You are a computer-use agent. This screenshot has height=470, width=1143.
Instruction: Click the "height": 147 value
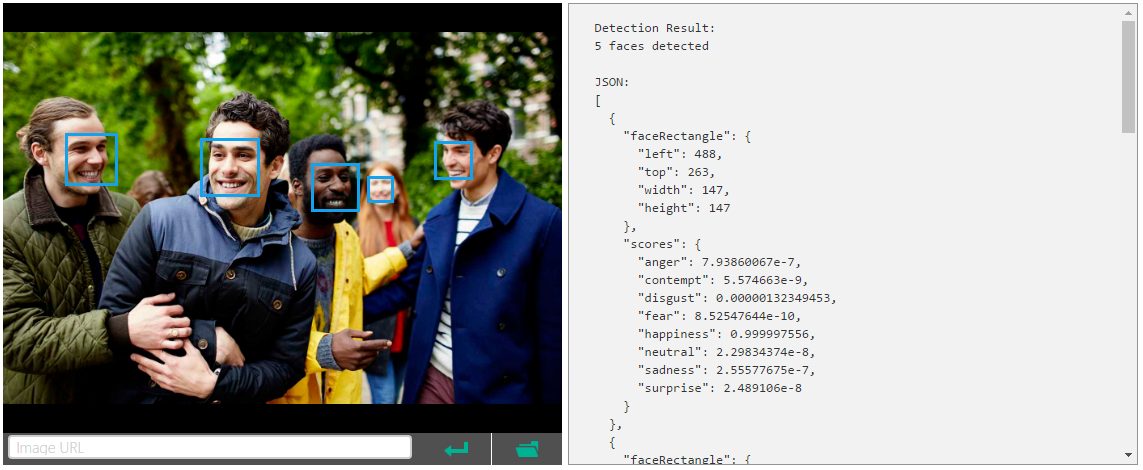pyautogui.click(x=684, y=208)
